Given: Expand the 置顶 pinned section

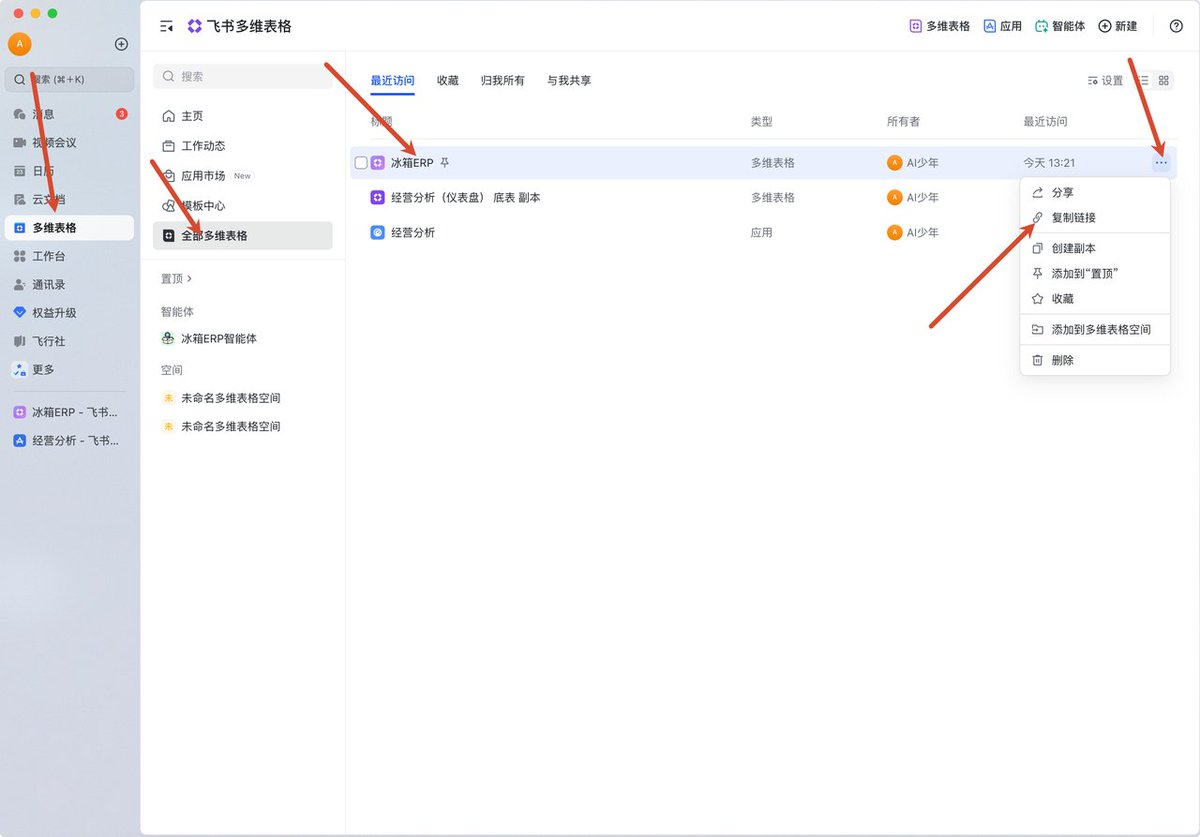Looking at the screenshot, I should coord(177,278).
